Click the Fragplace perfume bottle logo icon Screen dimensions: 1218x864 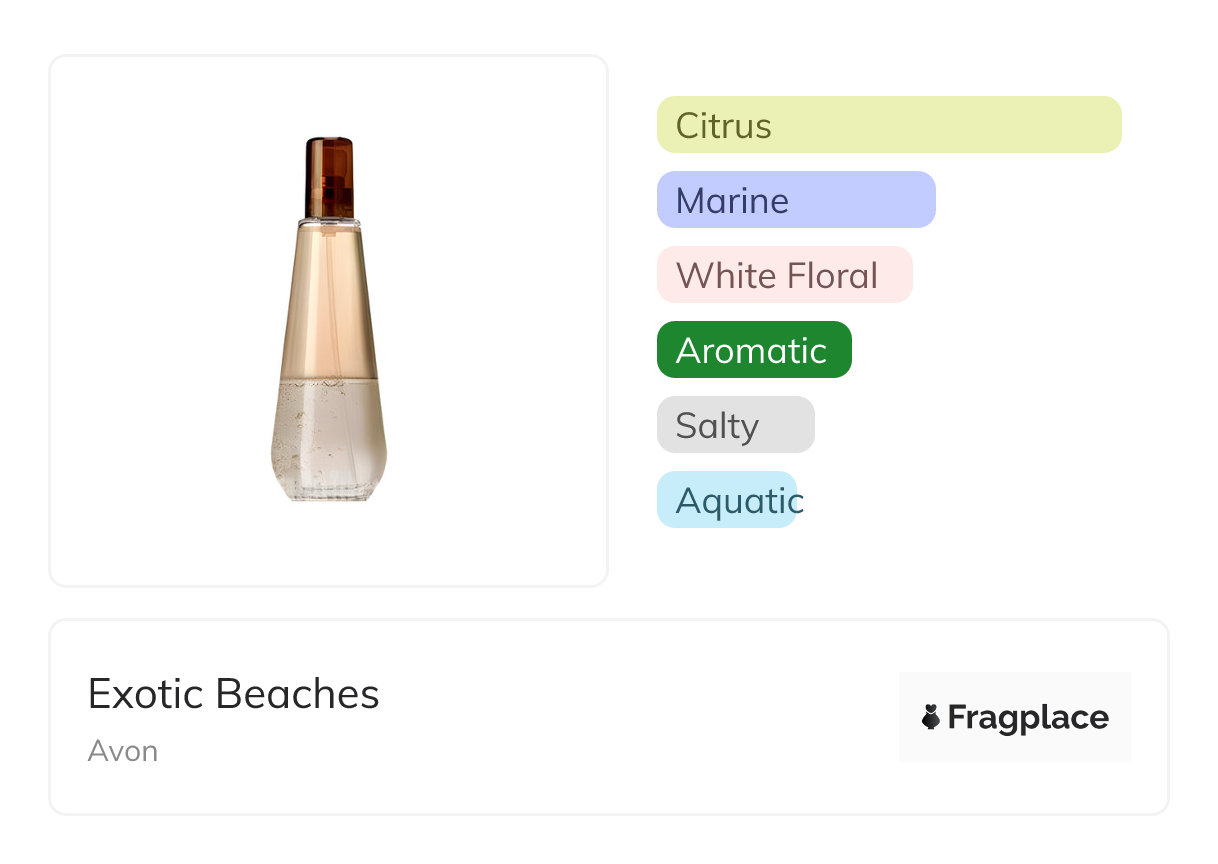pos(931,717)
